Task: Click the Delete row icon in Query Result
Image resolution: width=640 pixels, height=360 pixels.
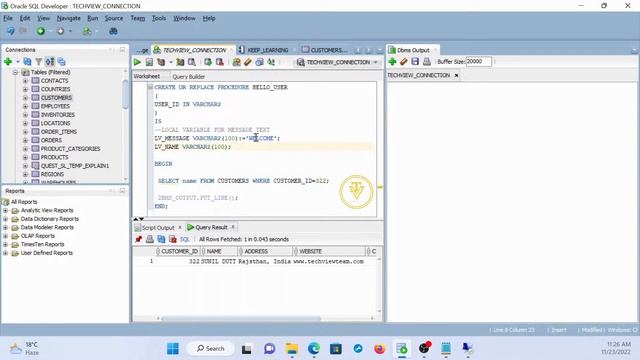Action: tap(173, 239)
